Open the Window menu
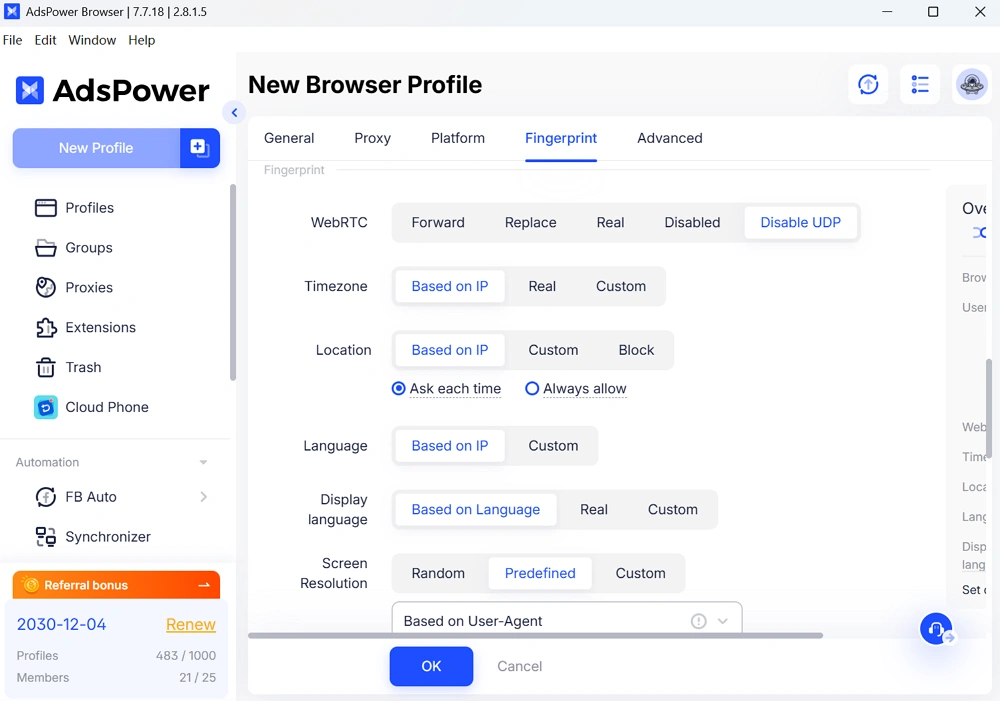Image resolution: width=1000 pixels, height=701 pixels. [92, 40]
